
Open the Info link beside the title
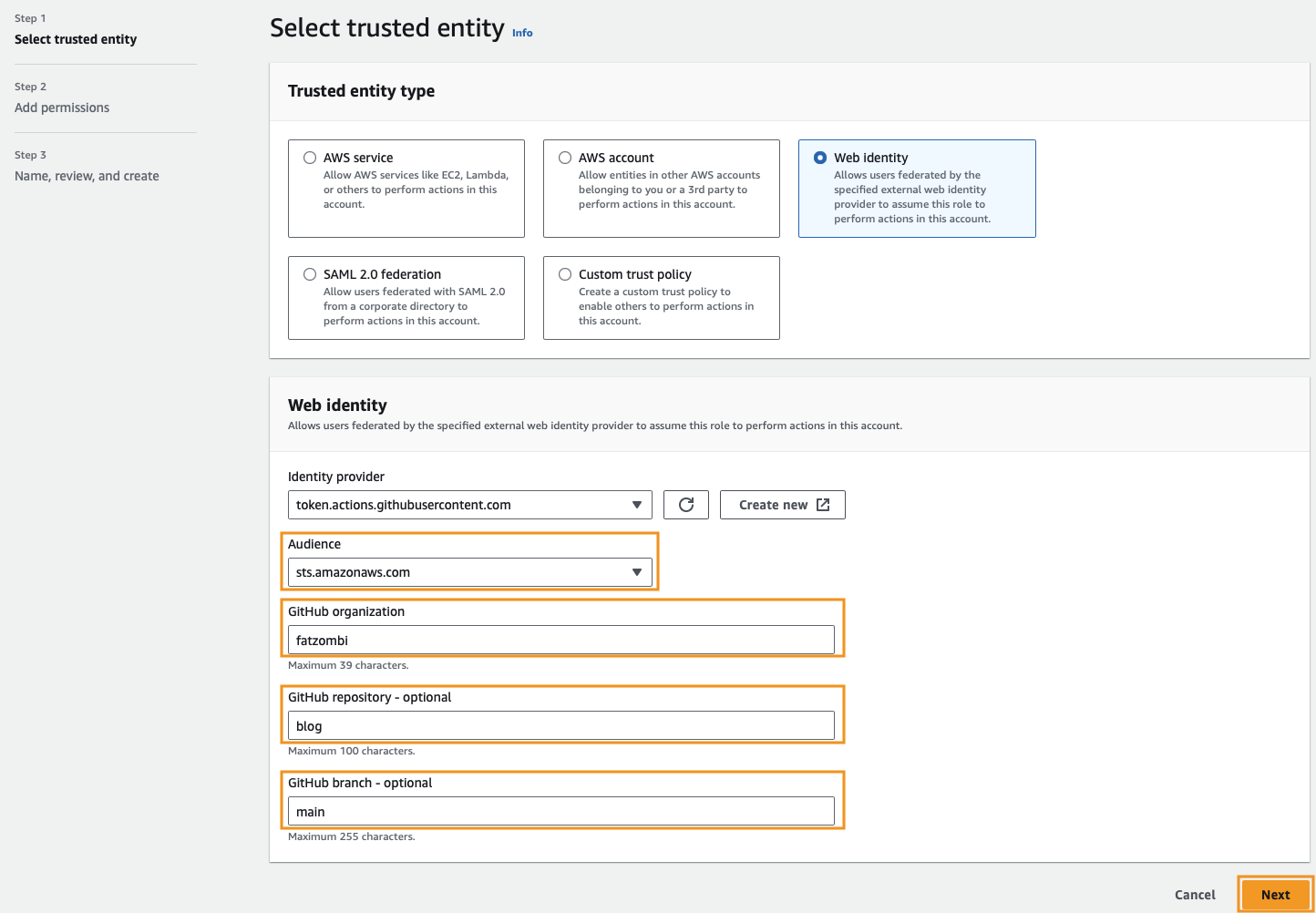point(522,33)
